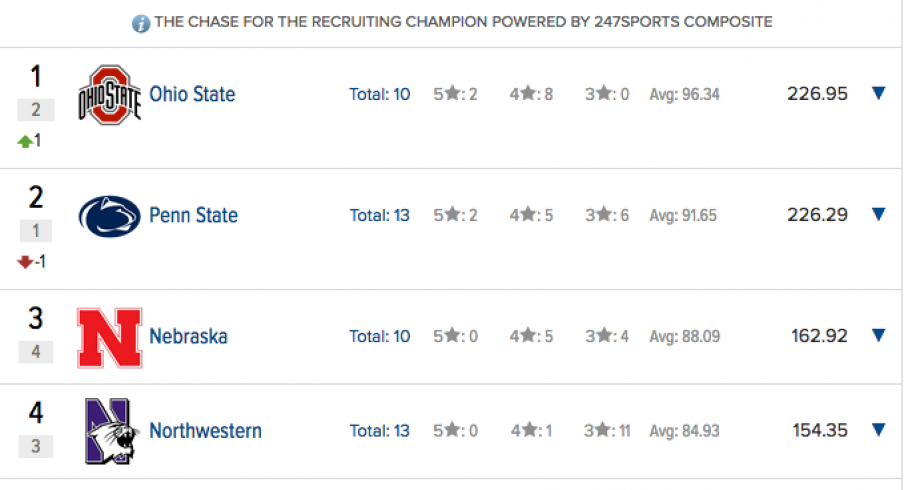Viewport: 904px width, 490px height.
Task: Expand the Penn State row dropdown arrow
Action: pos(879,214)
